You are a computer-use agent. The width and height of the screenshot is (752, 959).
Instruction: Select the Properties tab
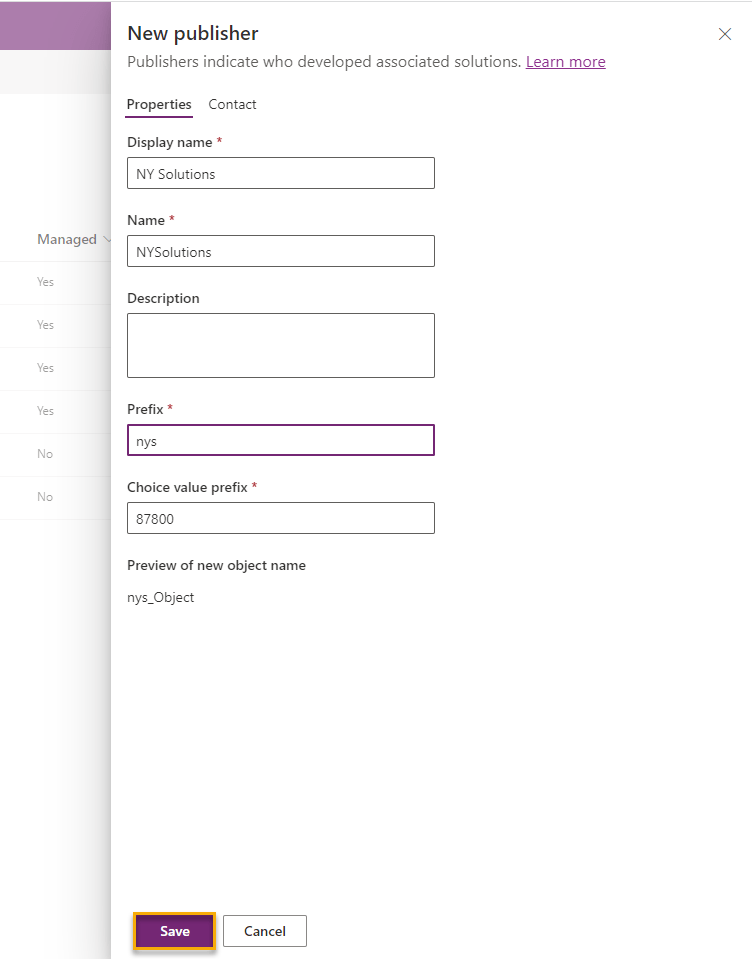pos(159,104)
